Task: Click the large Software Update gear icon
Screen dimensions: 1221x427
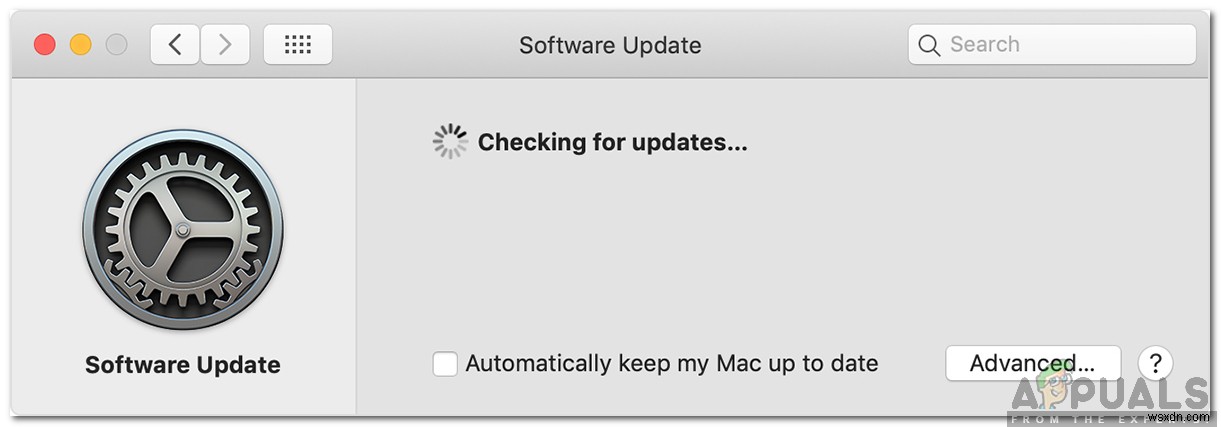Action: click(183, 230)
